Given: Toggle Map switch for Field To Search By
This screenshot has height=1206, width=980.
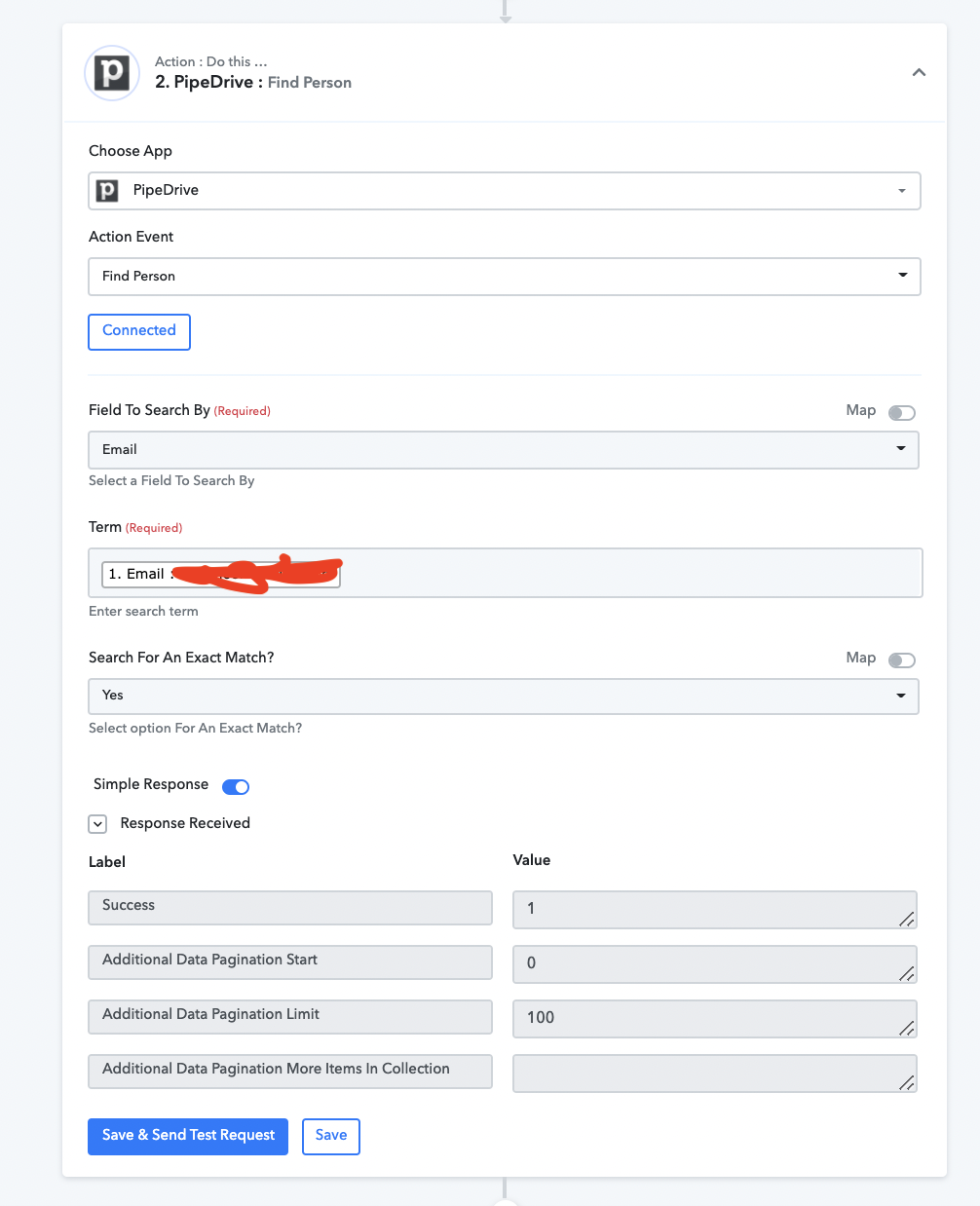Looking at the screenshot, I should pos(902,413).
